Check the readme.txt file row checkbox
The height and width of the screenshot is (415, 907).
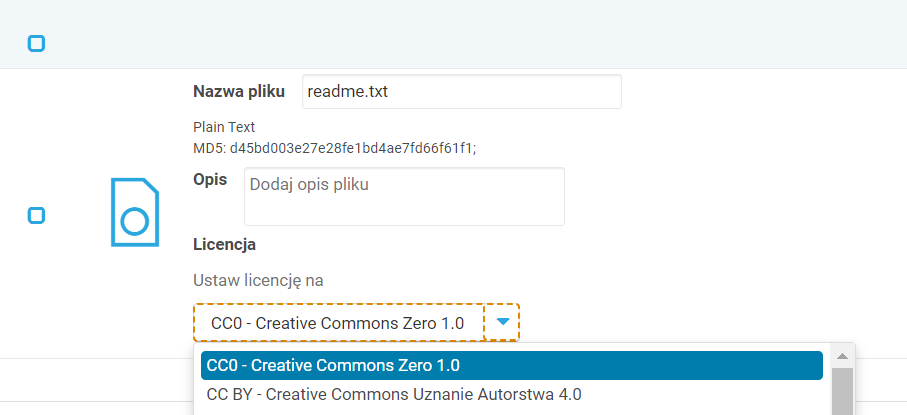(x=36, y=215)
